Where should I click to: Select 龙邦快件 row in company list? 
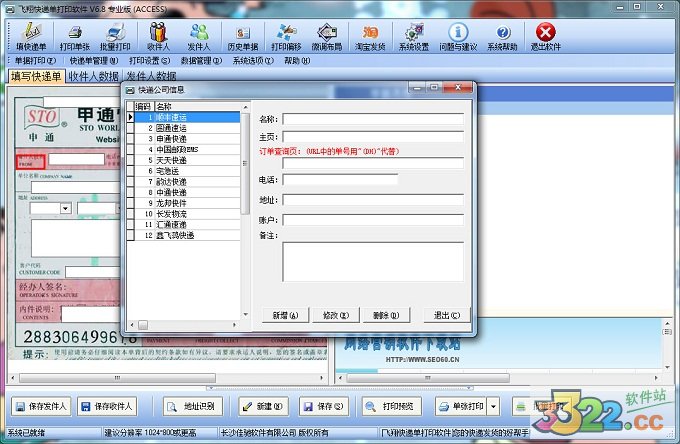(187, 203)
